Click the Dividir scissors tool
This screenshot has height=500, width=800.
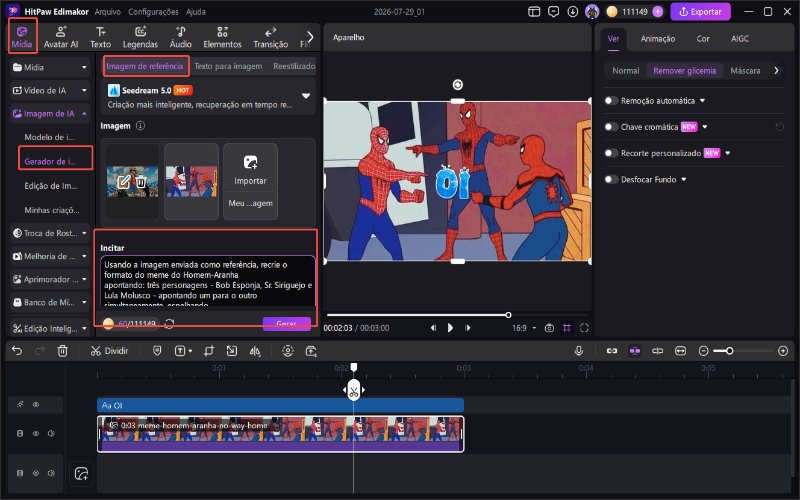pos(109,351)
